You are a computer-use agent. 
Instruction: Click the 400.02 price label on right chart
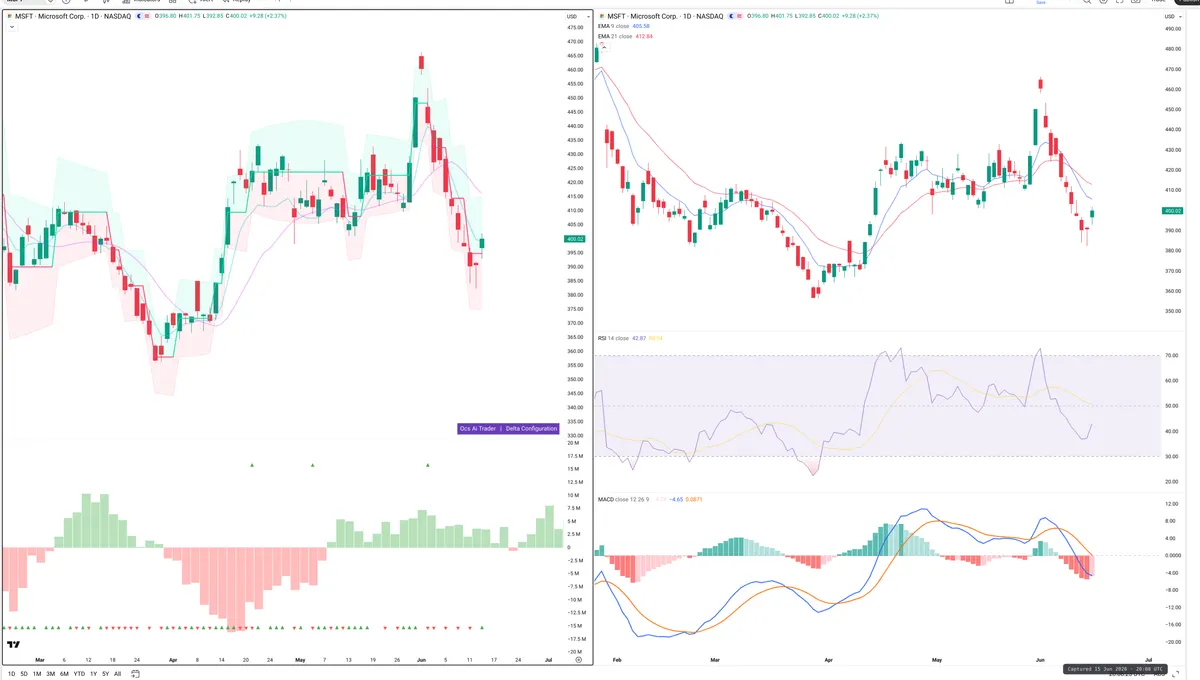1173,211
